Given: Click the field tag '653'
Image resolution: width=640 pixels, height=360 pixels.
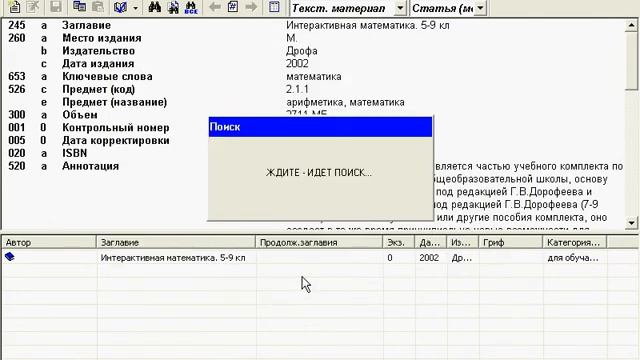Looking at the screenshot, I should (17, 77).
